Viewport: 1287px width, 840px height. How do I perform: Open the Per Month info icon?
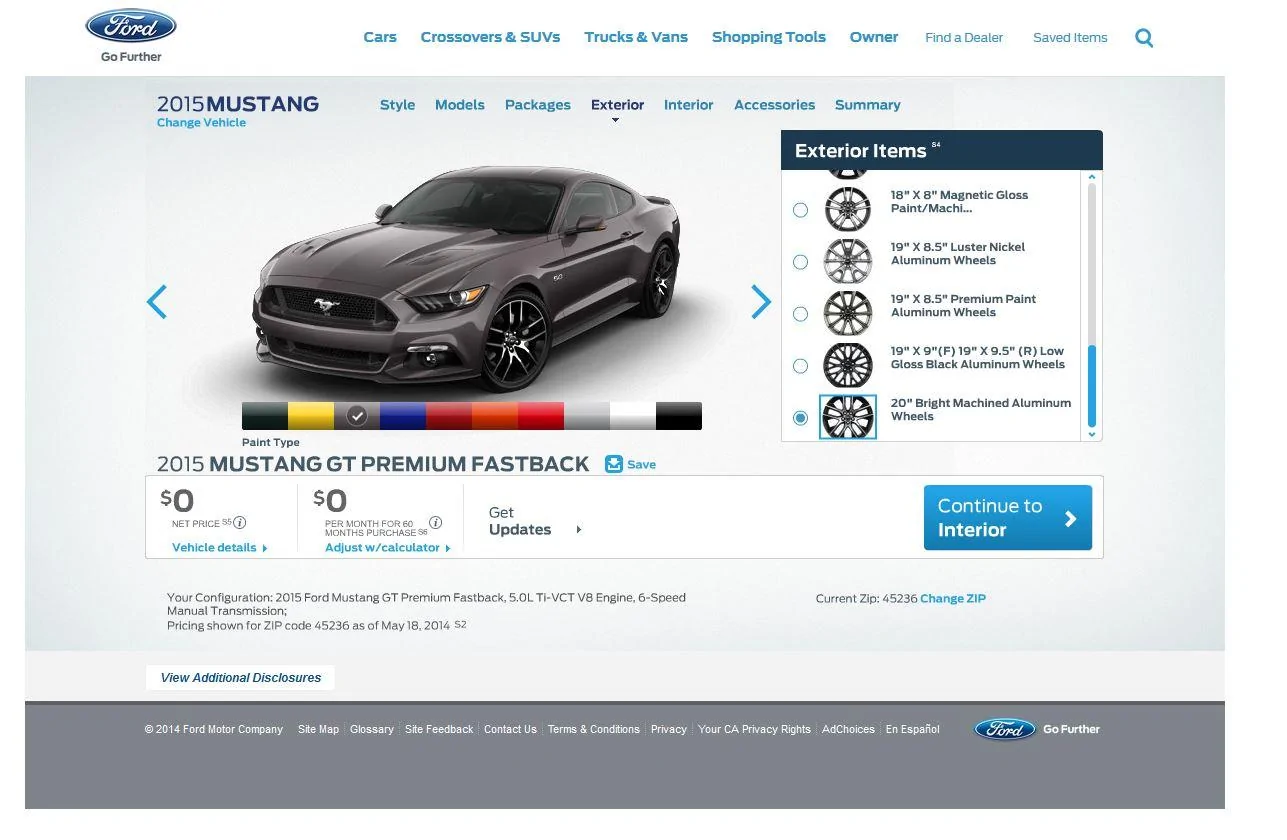click(x=435, y=522)
